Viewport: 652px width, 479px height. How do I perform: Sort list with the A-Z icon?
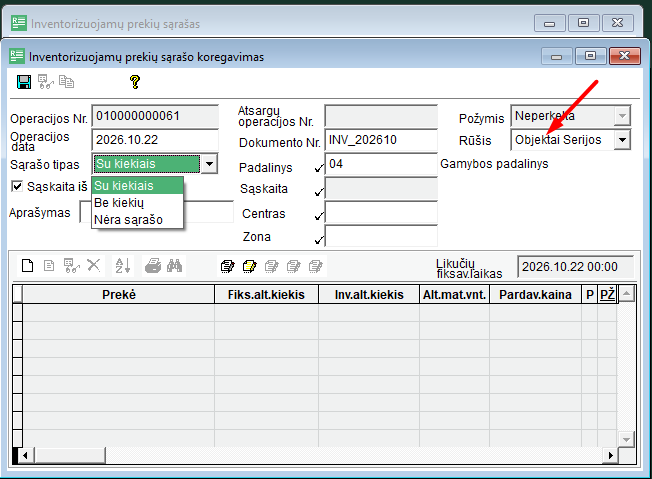(123, 265)
